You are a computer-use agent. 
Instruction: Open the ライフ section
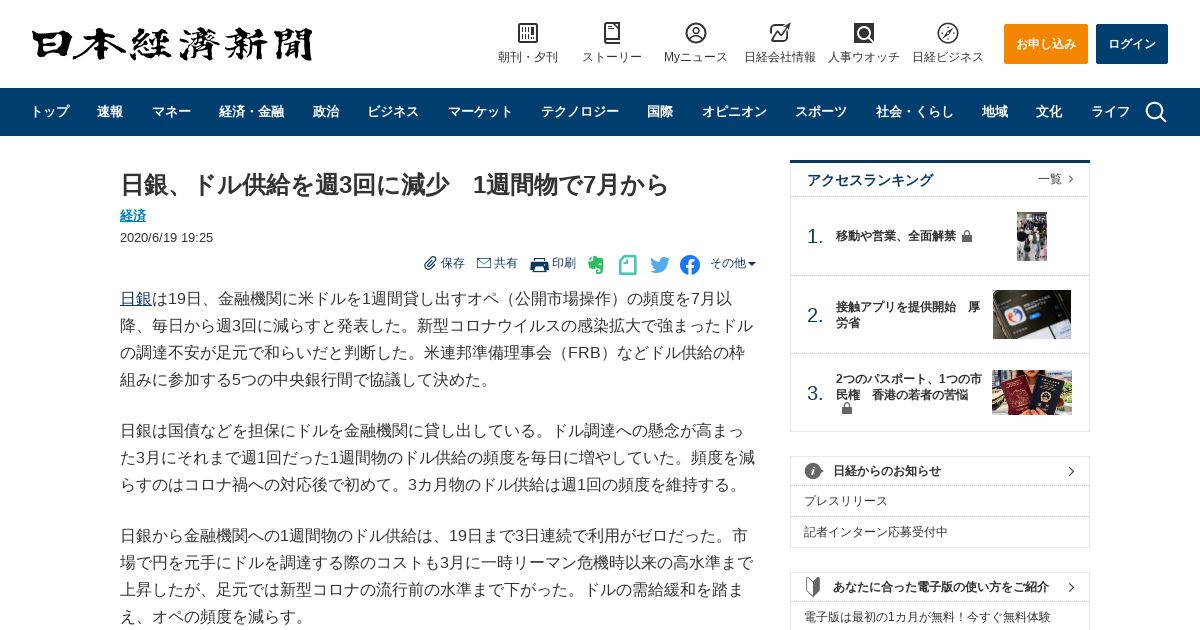click(x=1110, y=112)
